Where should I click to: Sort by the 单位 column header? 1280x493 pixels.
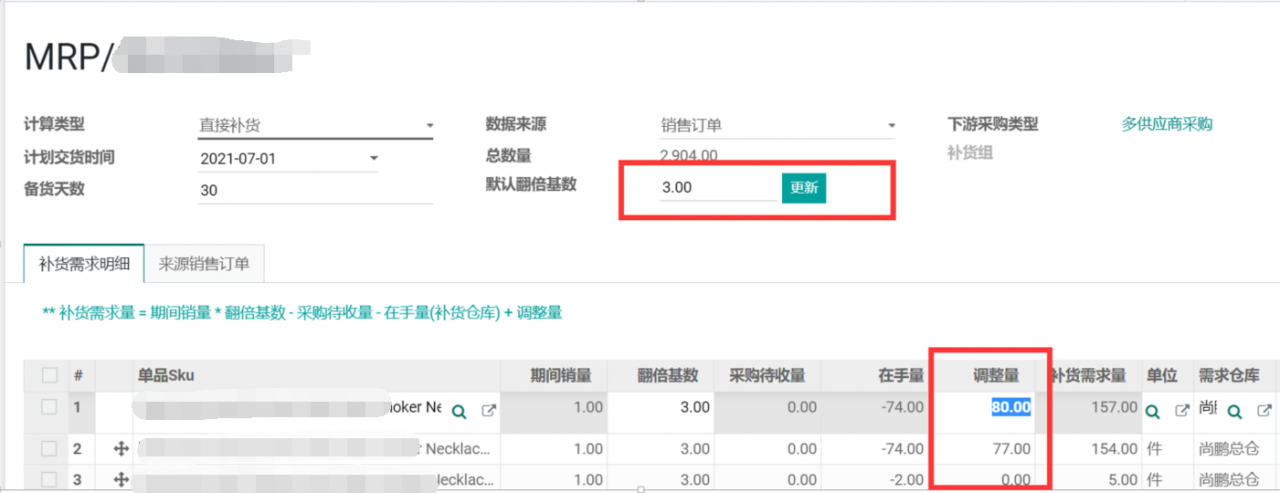click(x=1160, y=375)
